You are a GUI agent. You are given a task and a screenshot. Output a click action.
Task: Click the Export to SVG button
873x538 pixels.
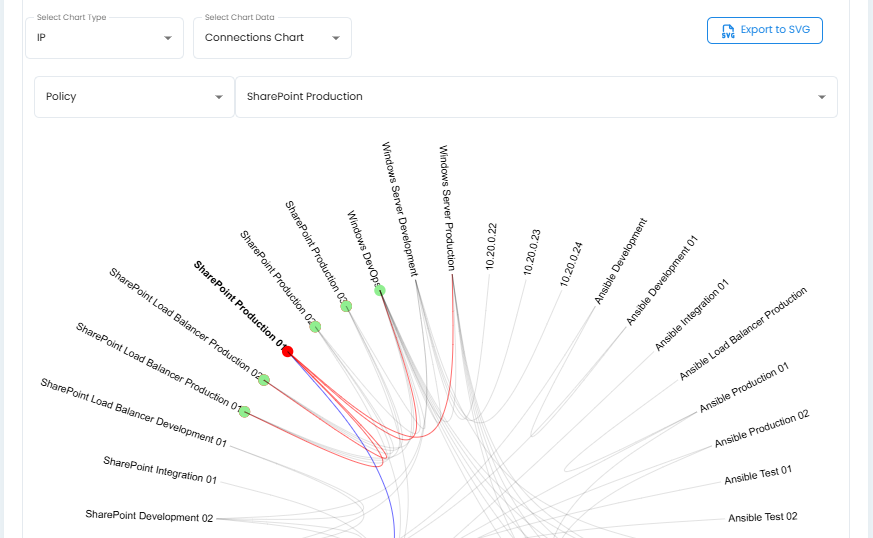tap(765, 31)
